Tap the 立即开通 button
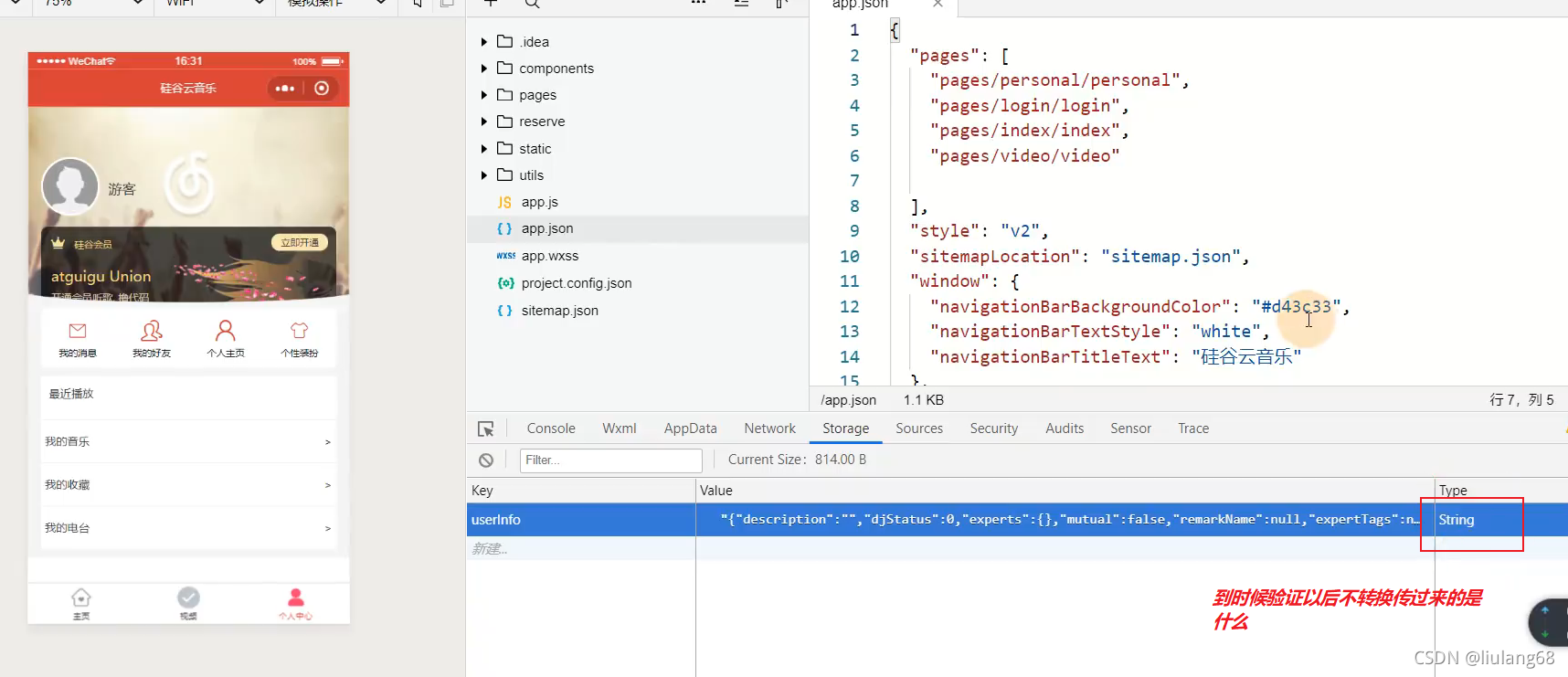 (300, 242)
